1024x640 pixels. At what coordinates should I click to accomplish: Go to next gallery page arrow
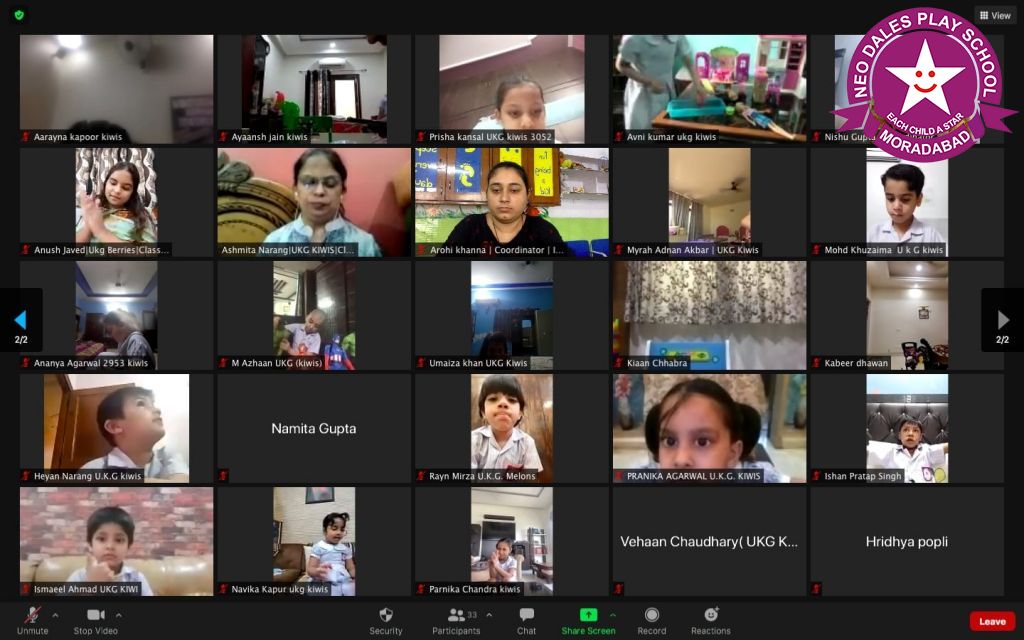(x=1002, y=320)
